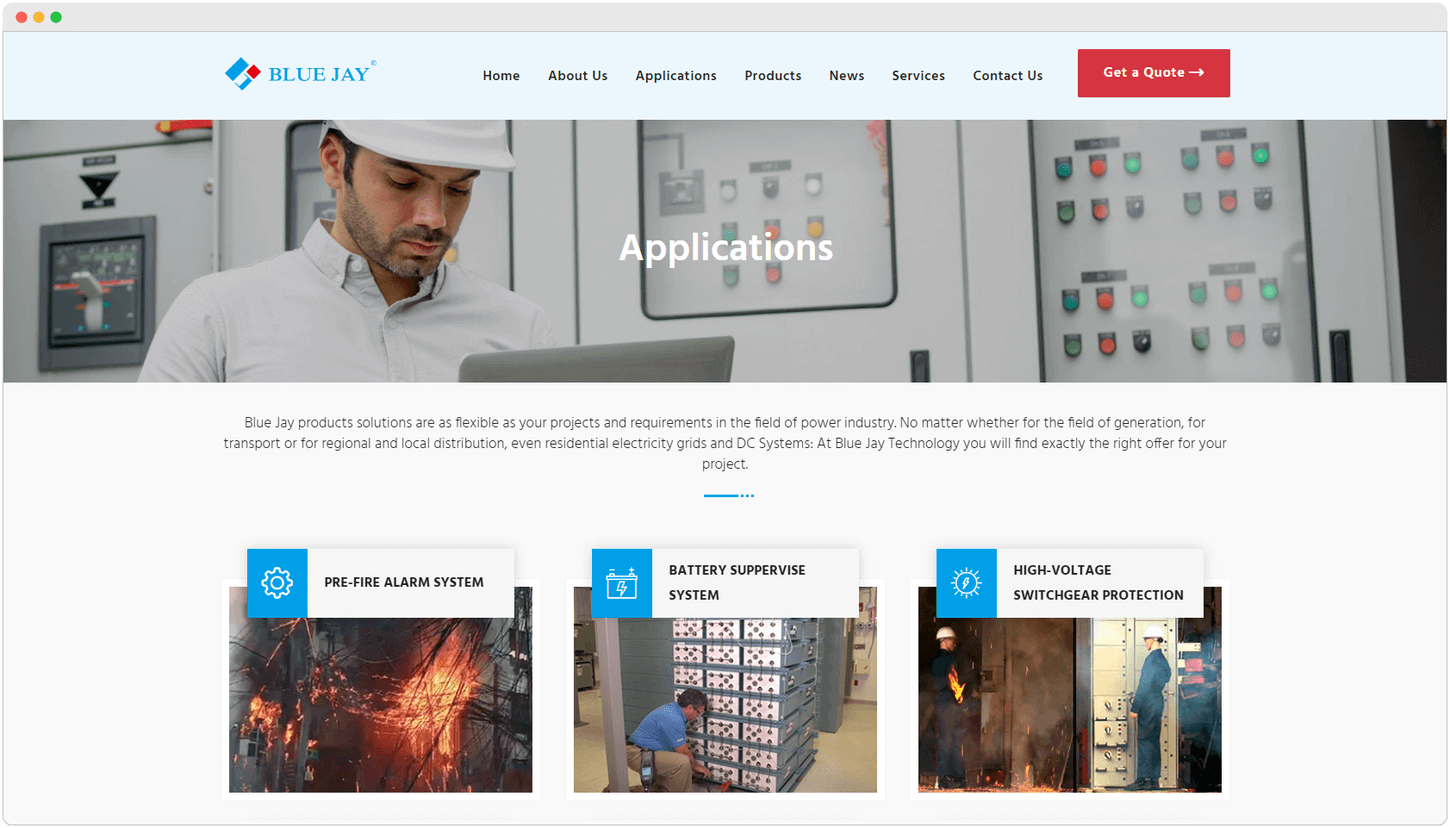Image resolution: width=1450 pixels, height=828 pixels.
Task: Open the Products menu
Action: click(773, 76)
